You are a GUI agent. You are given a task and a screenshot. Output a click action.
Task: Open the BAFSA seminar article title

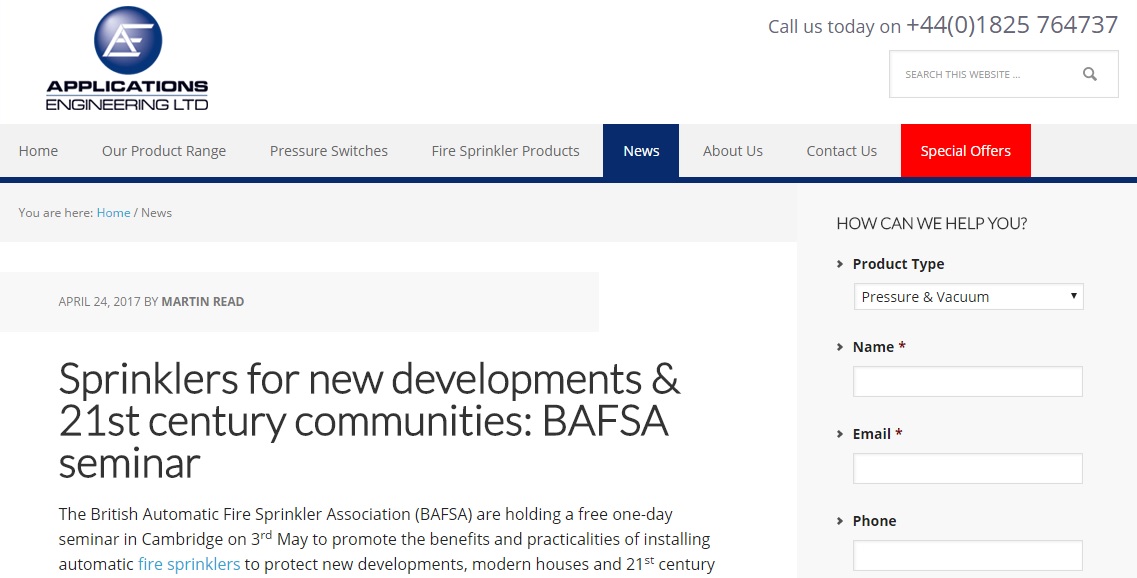pyautogui.click(x=369, y=420)
